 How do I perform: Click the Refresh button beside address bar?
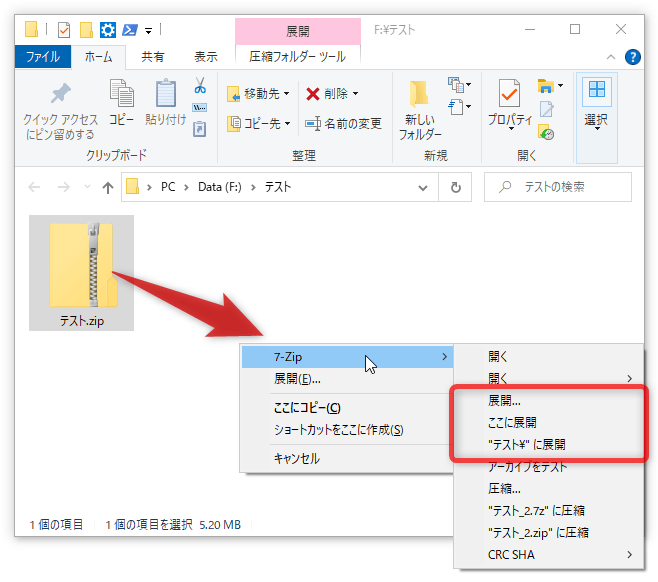click(x=455, y=187)
